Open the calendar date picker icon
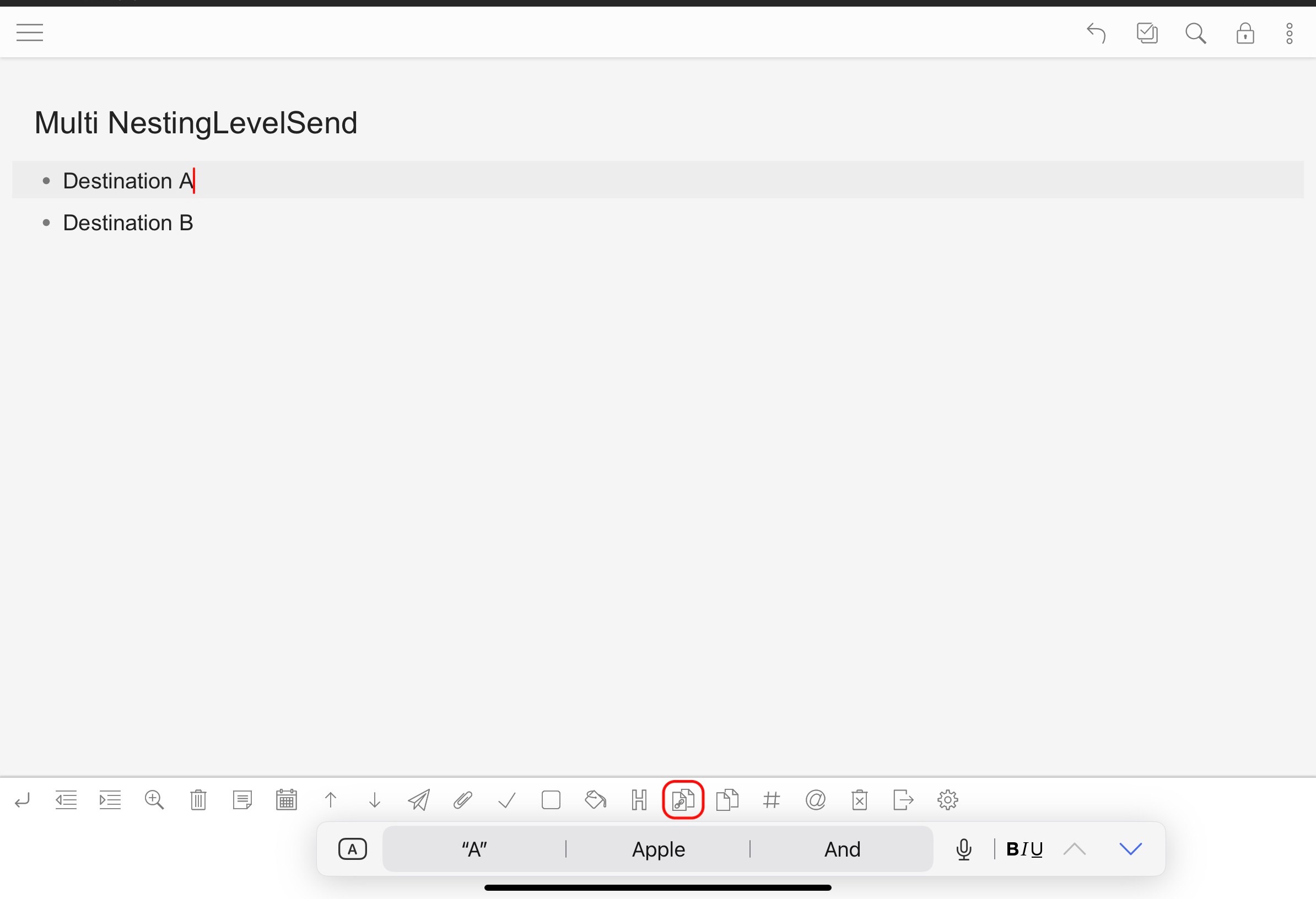This screenshot has height=899, width=1316. (287, 800)
